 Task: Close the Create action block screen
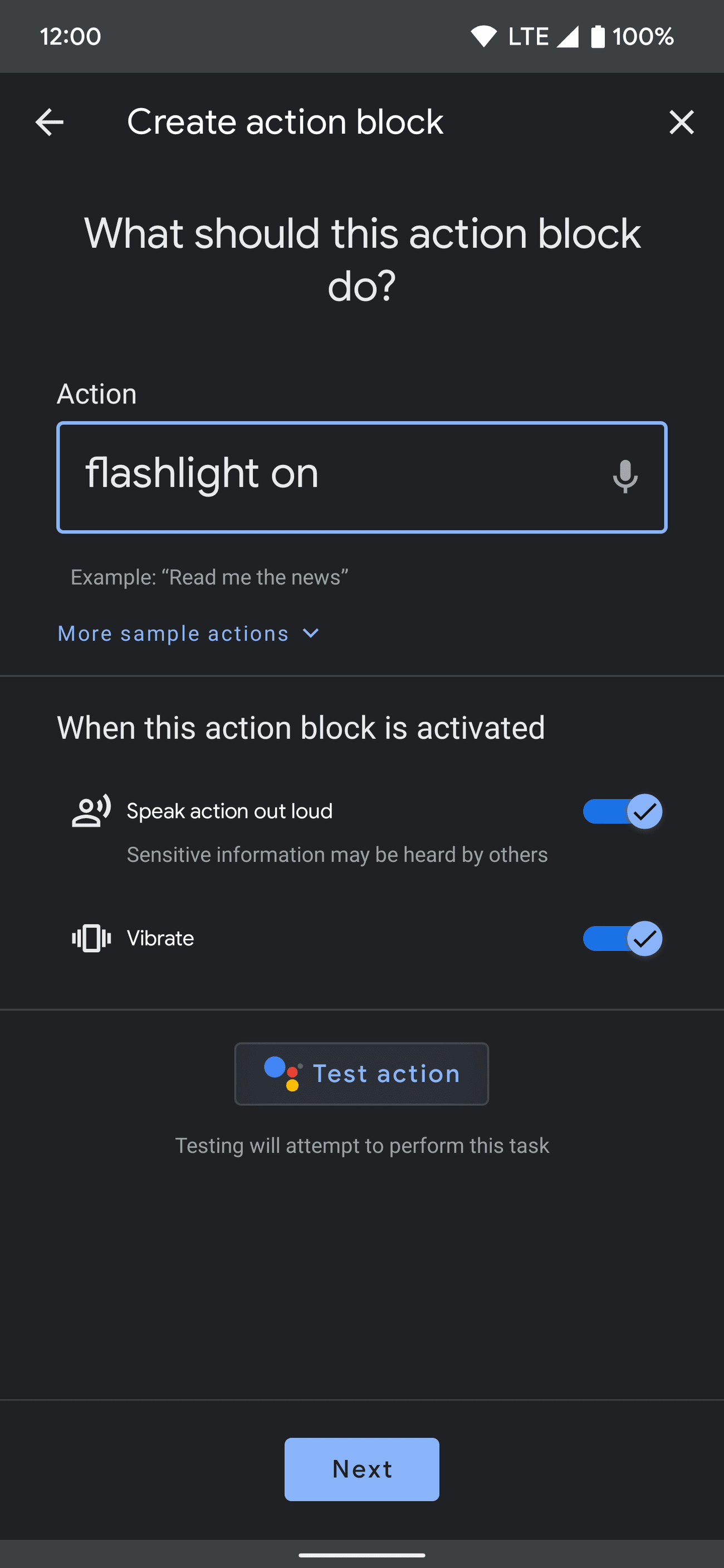pyautogui.click(x=681, y=122)
